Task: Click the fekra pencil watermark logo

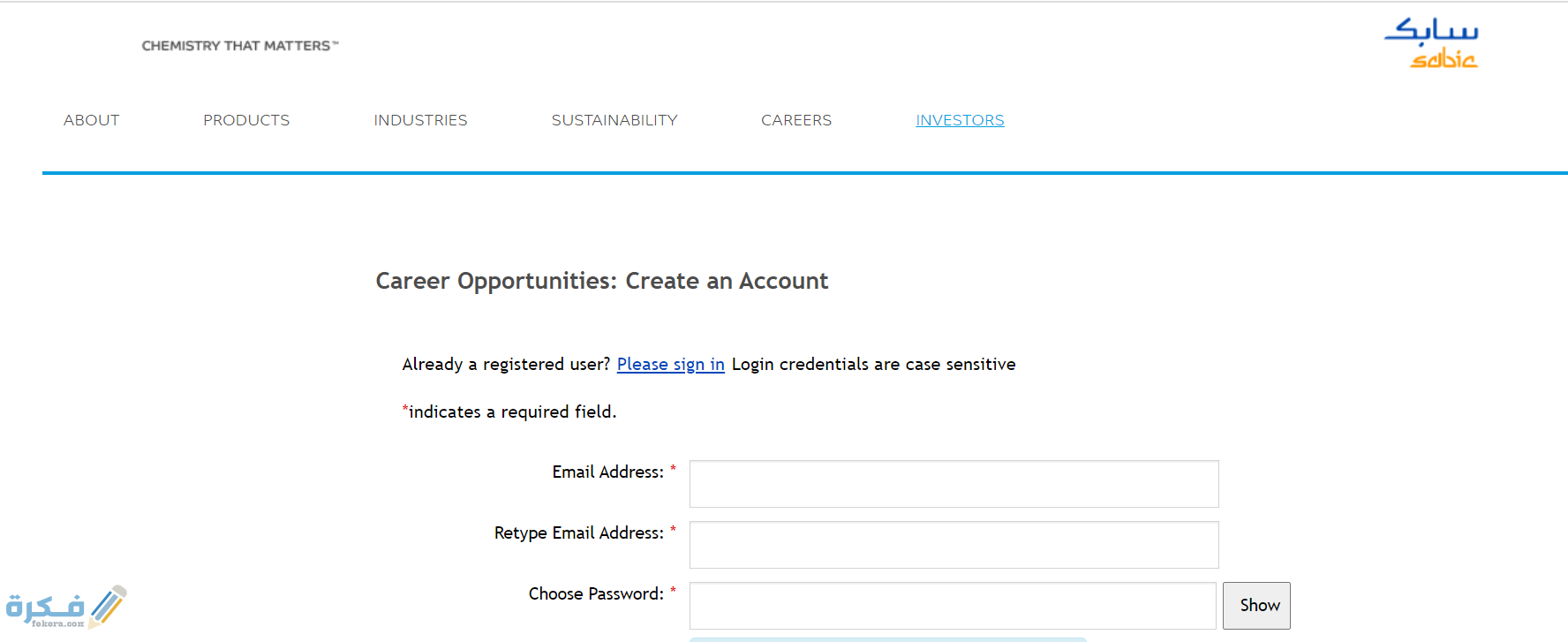Action: pos(66,607)
